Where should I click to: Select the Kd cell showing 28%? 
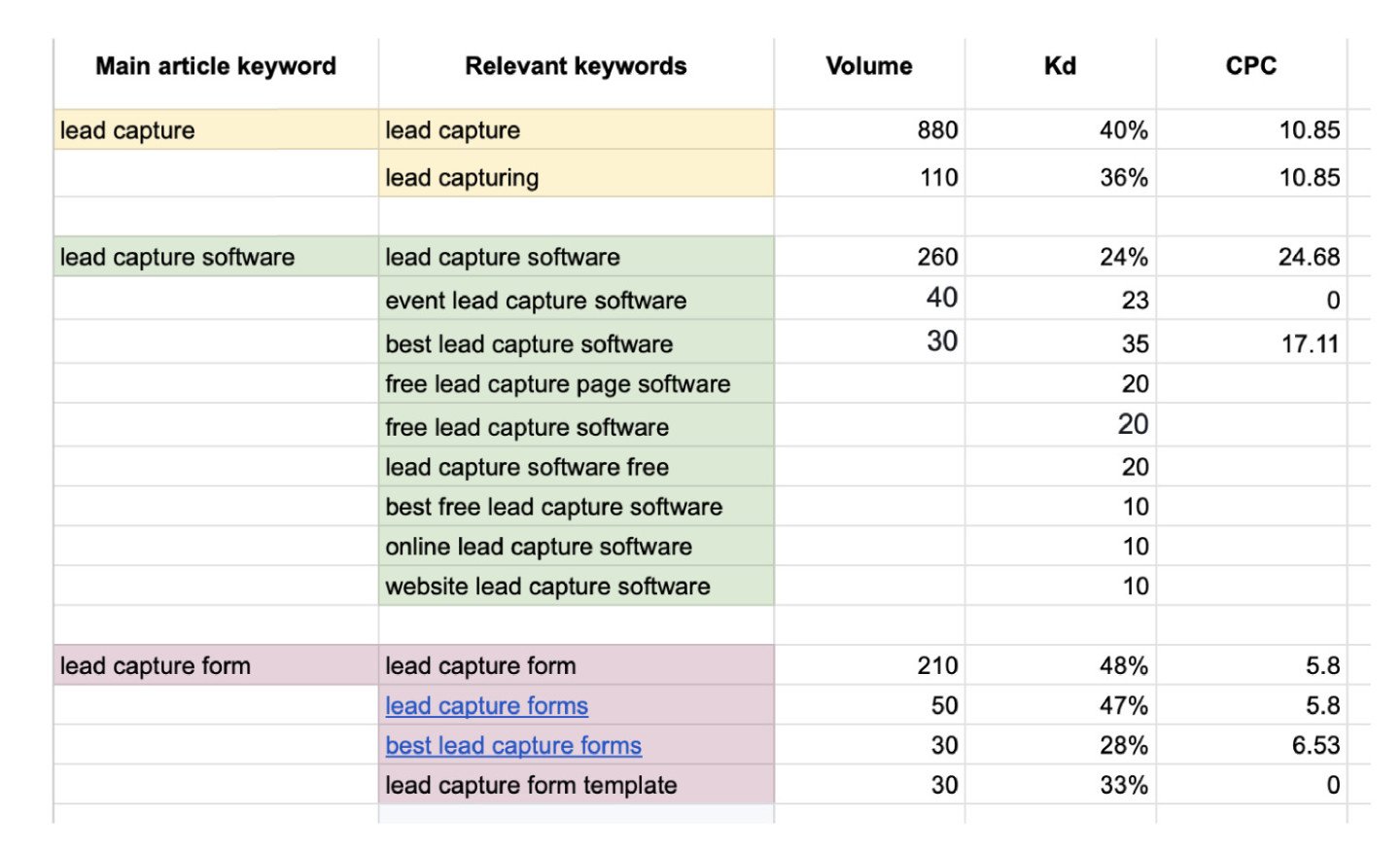(1061, 745)
